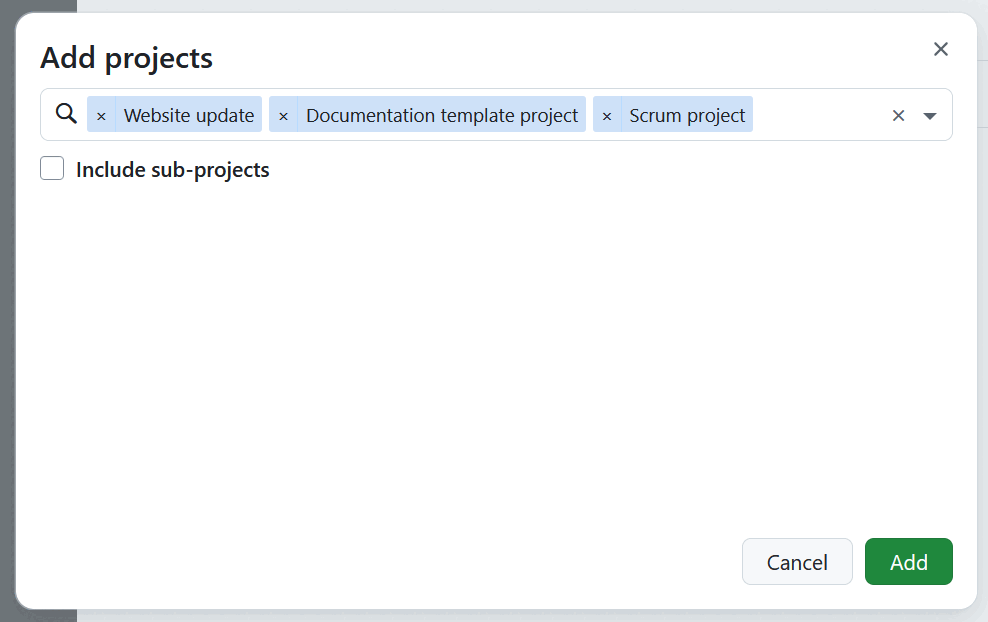Viewport: 988px width, 622px height.
Task: Confirm with the green Add button
Action: (x=908, y=561)
